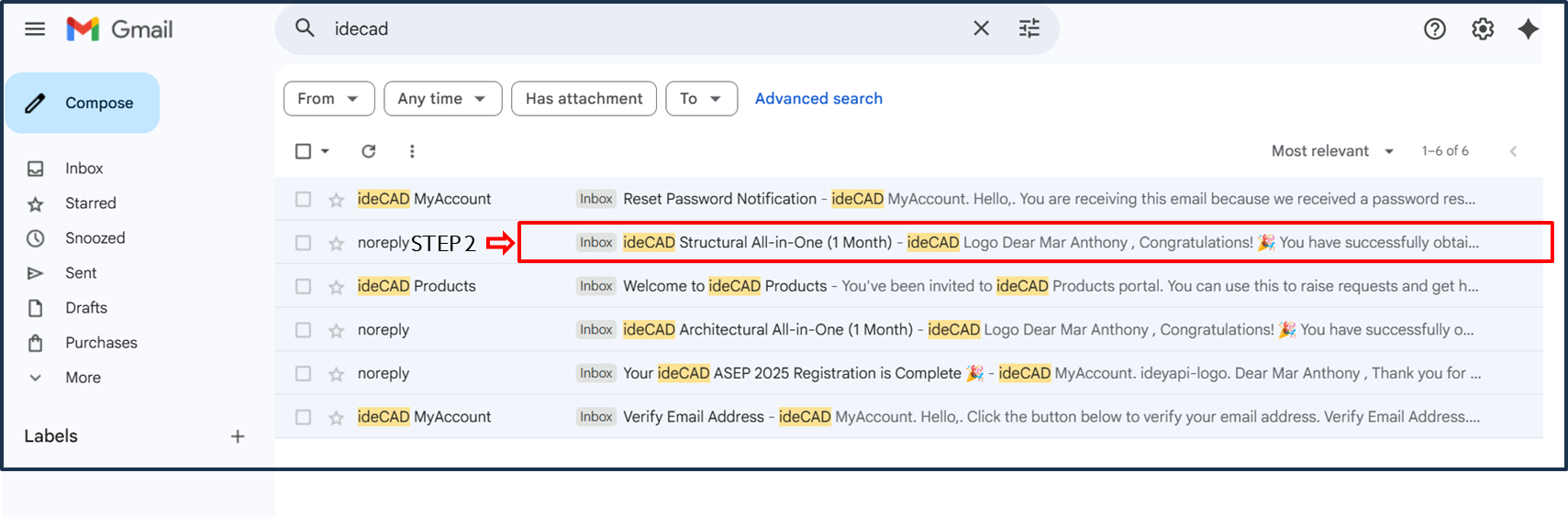
Task: Click the 1–6 of 6 page count
Action: tap(1445, 151)
